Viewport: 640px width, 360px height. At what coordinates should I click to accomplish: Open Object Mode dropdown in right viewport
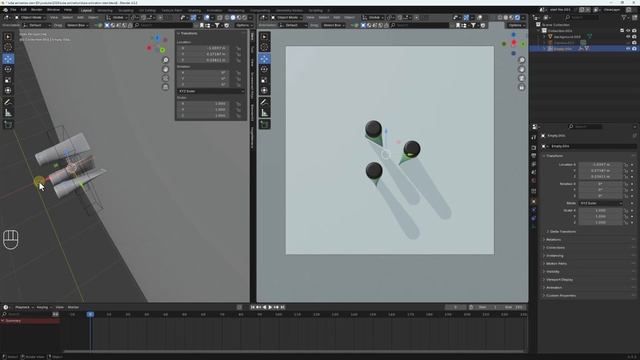[287, 18]
